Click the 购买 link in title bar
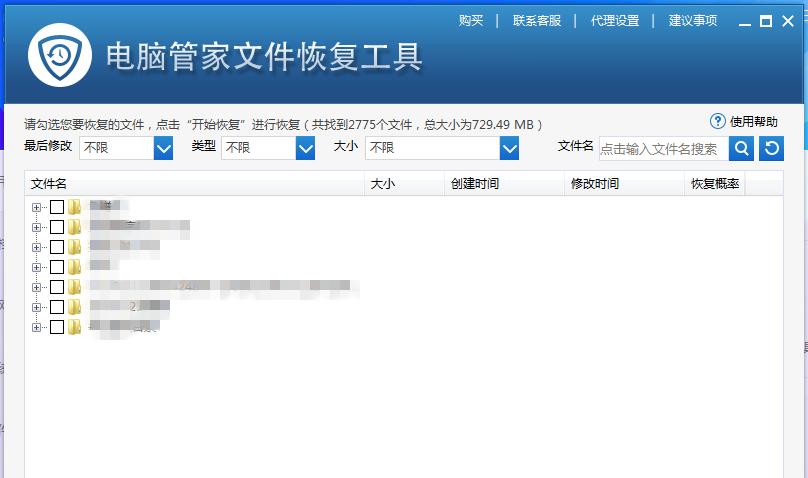808x478 pixels. 471,21
